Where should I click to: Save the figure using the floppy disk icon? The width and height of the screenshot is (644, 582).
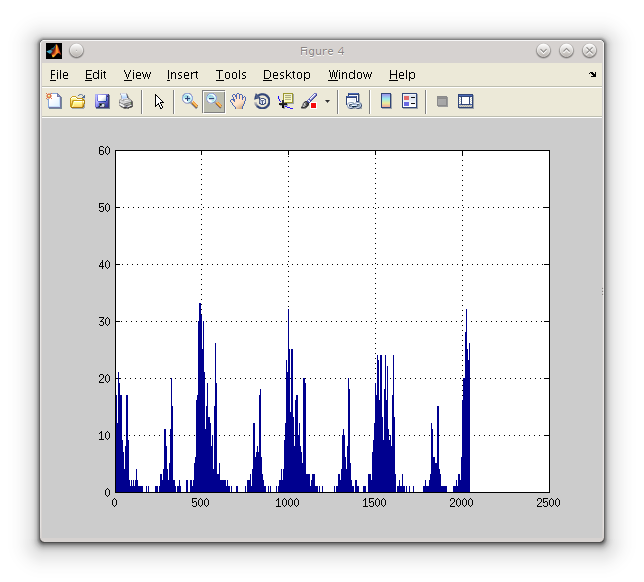pos(102,101)
